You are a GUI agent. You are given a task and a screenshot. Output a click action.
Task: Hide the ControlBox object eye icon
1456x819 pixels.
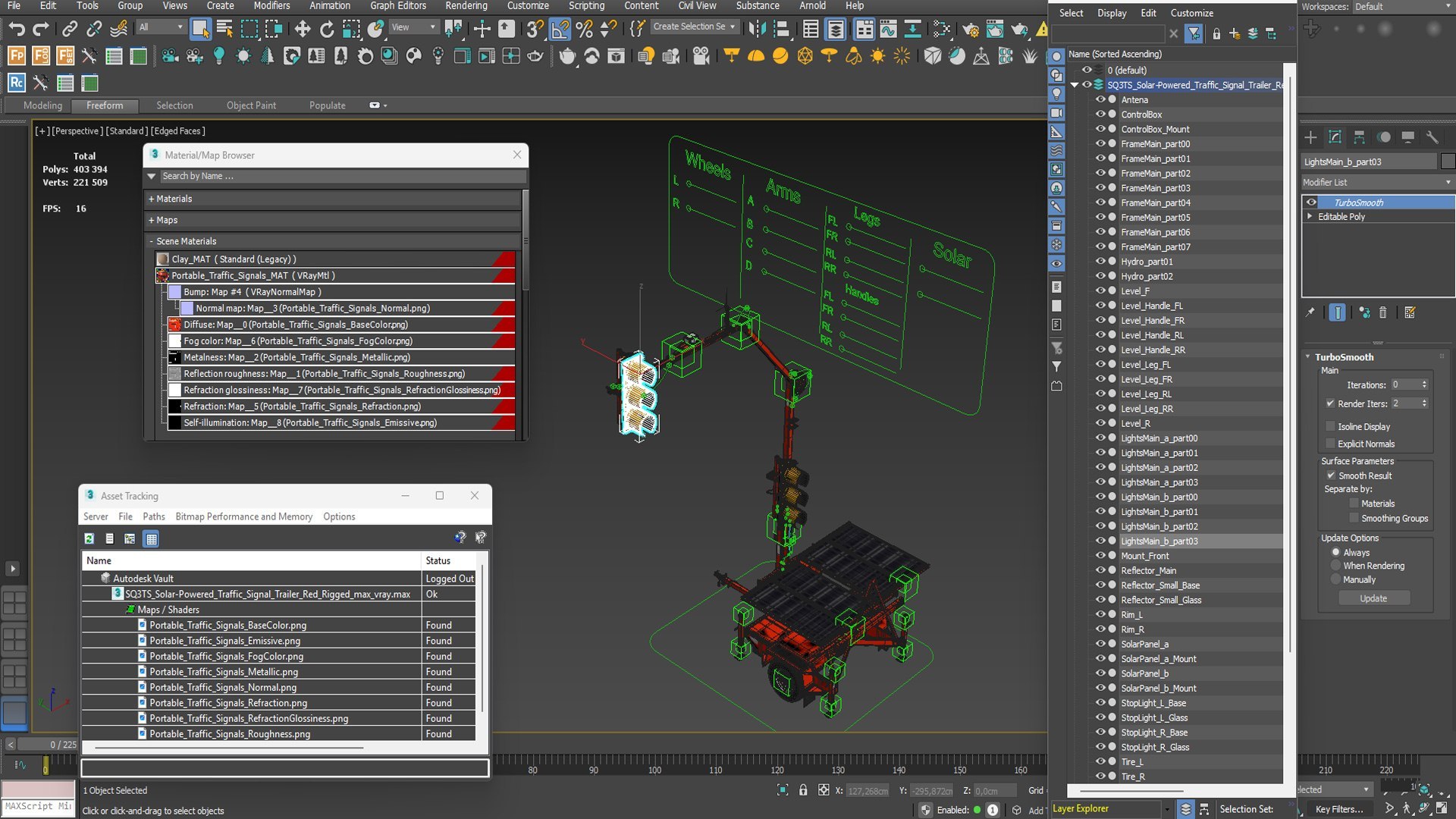click(1100, 114)
